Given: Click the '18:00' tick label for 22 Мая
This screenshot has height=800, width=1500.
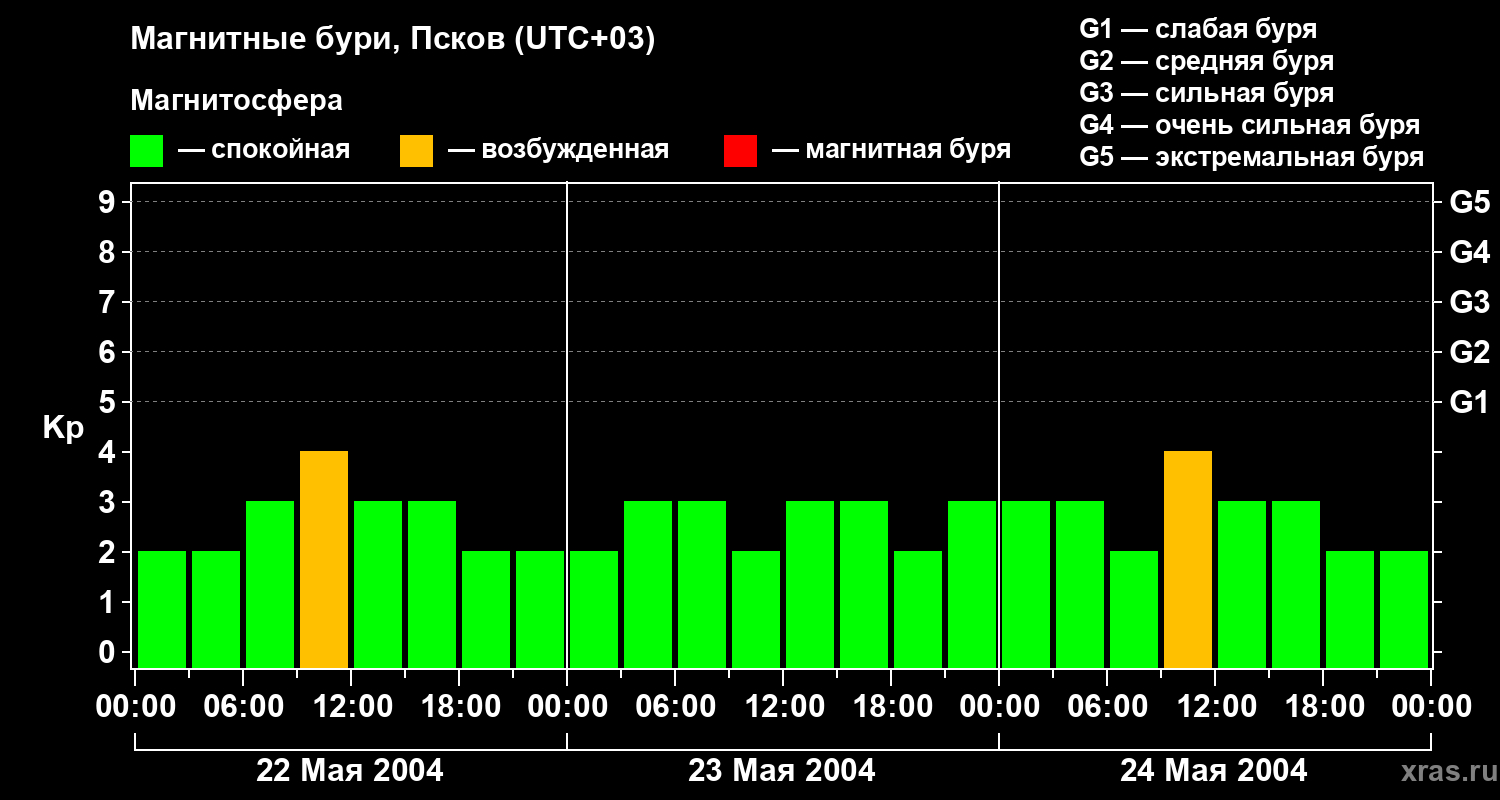Looking at the screenshot, I should 460,707.
